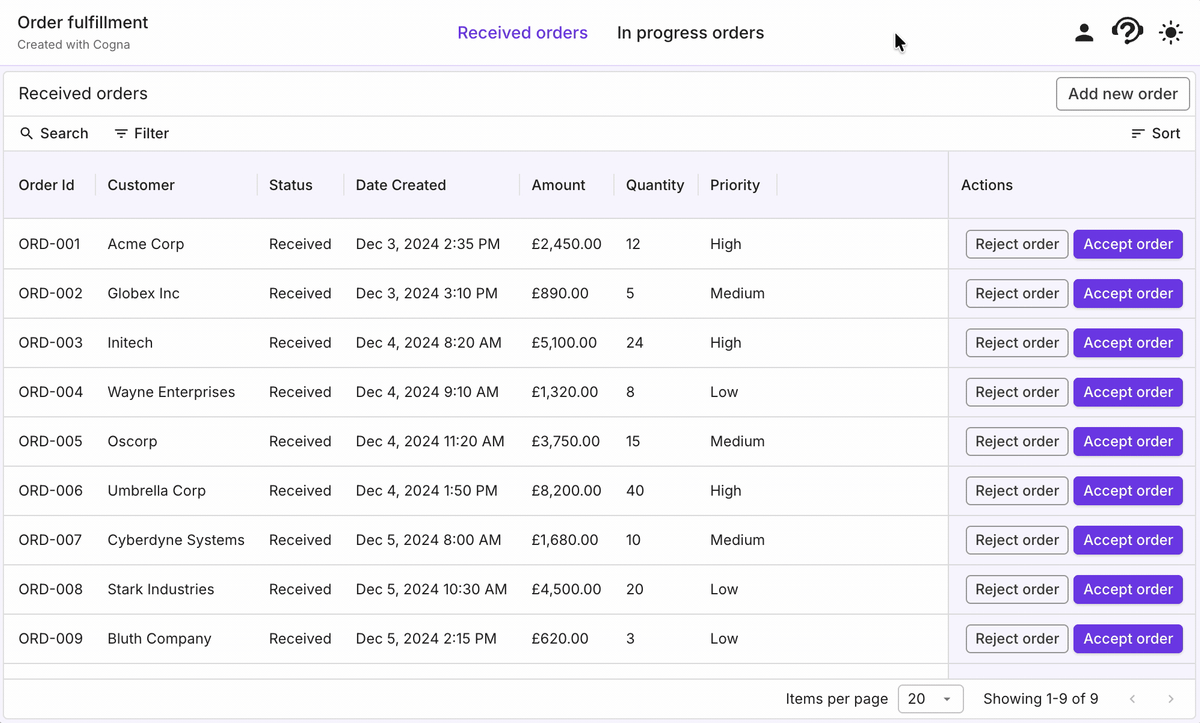The width and height of the screenshot is (1200, 723).
Task: Click date Dec 4, 2024 9:10 AM
Action: [427, 392]
